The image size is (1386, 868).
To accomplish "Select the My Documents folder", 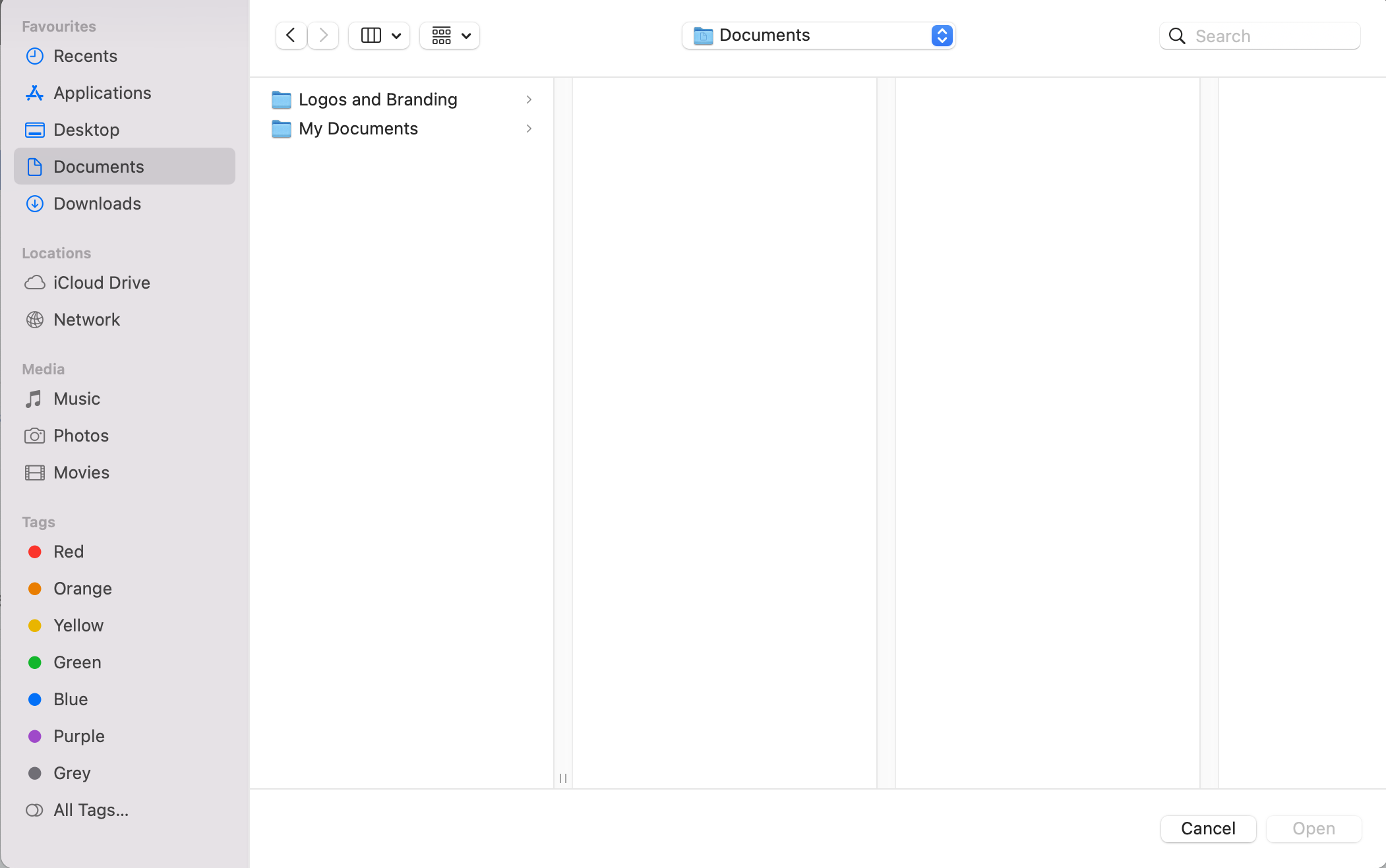I will point(358,129).
